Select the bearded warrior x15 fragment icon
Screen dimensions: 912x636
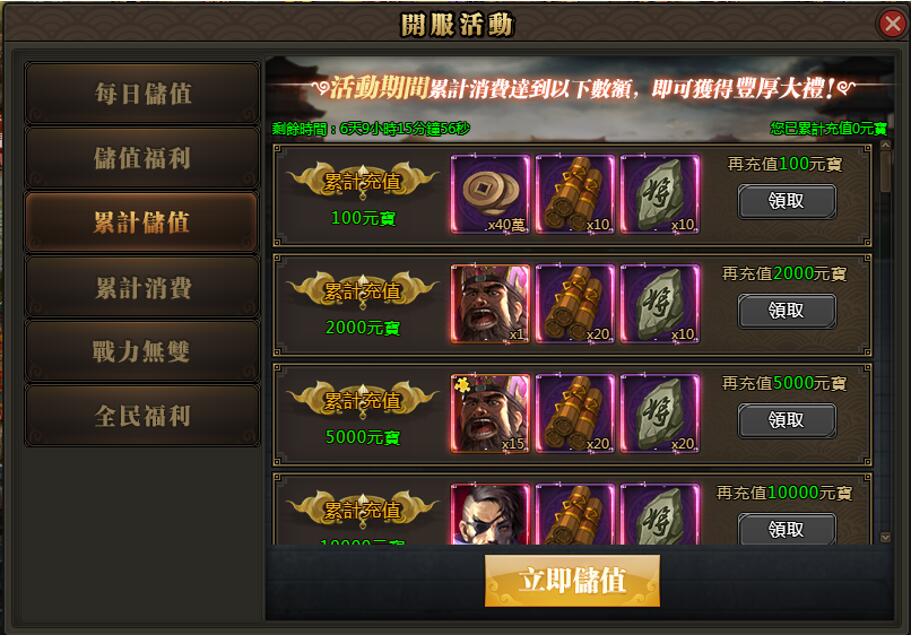point(490,413)
